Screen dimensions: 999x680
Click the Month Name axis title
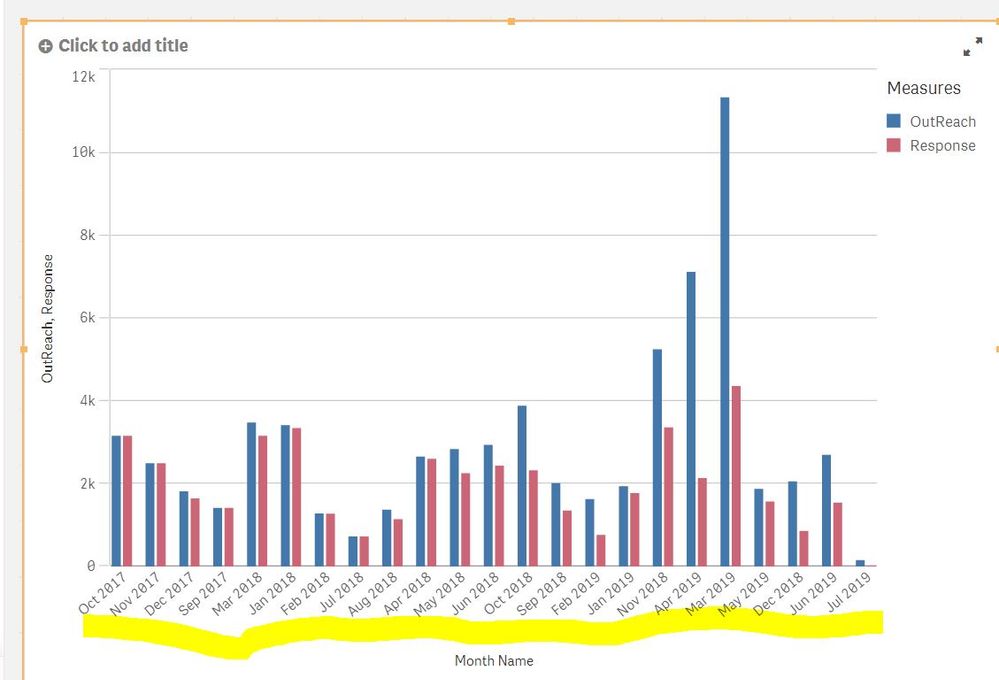pos(493,661)
